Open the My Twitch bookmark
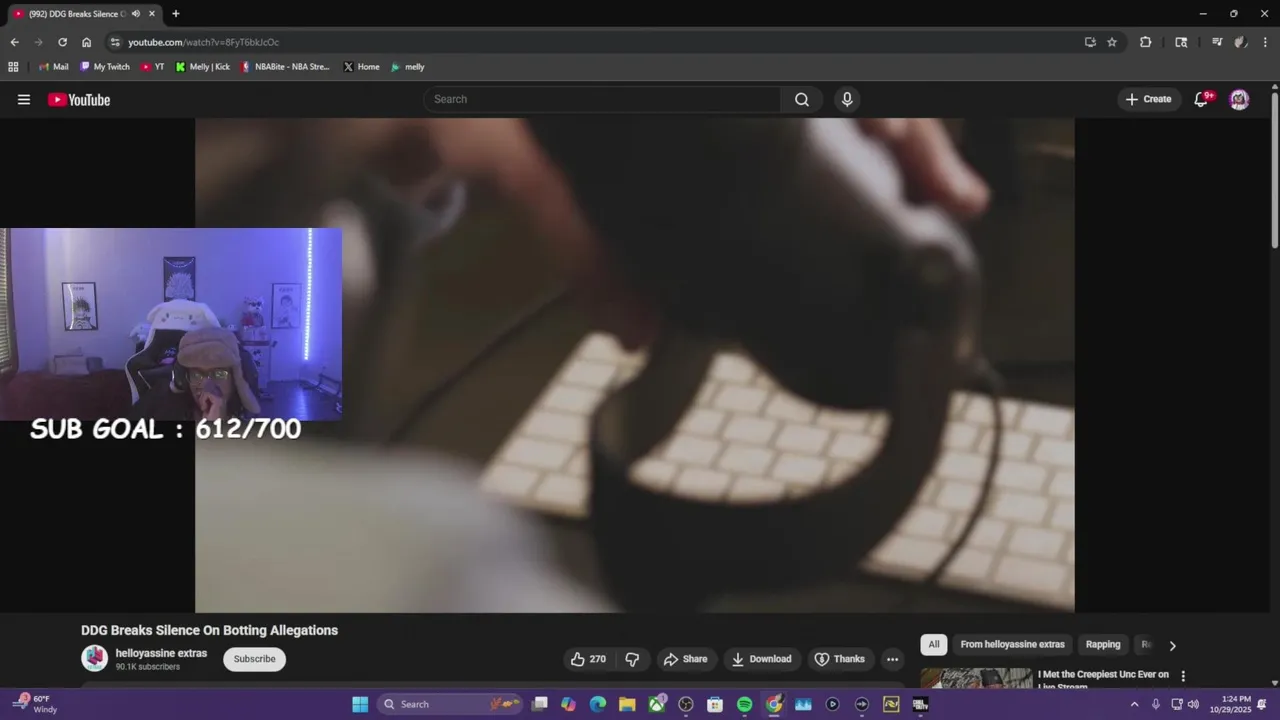 click(105, 67)
